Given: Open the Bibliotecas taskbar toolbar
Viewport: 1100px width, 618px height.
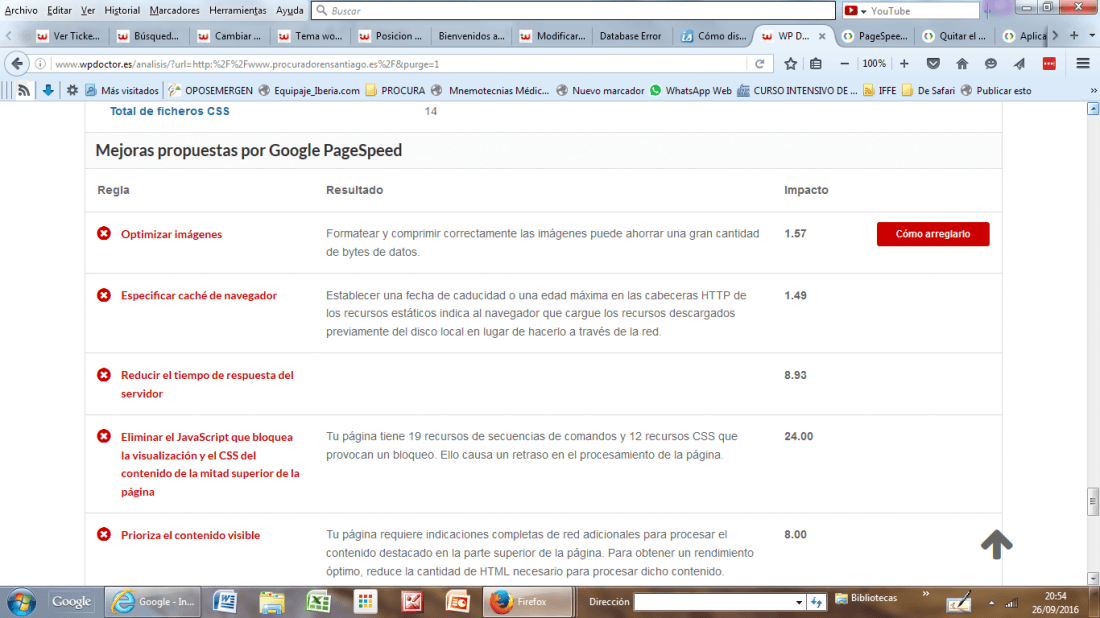Looking at the screenshot, I should pyautogui.click(x=866, y=598).
